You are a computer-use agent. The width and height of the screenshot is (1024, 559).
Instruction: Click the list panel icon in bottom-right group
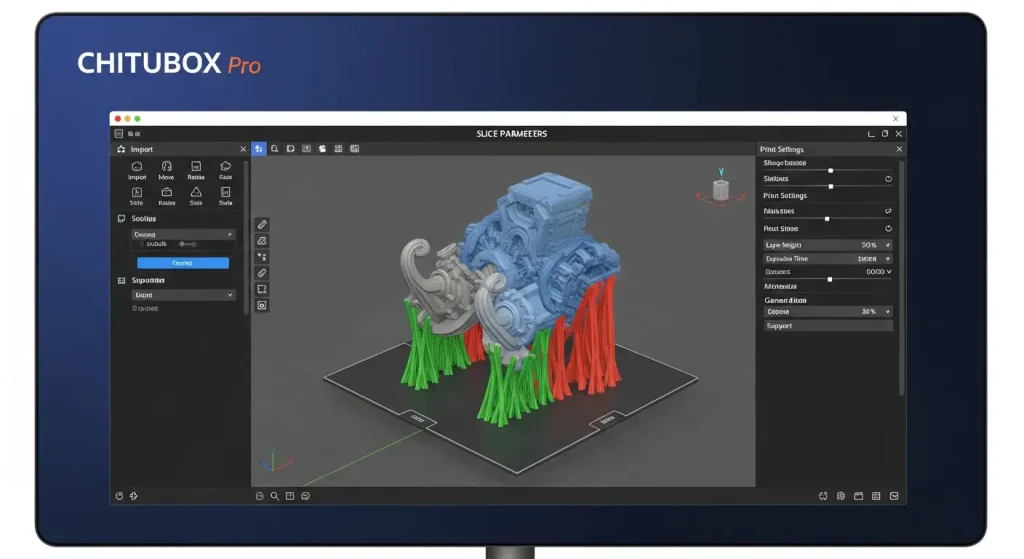[x=876, y=496]
